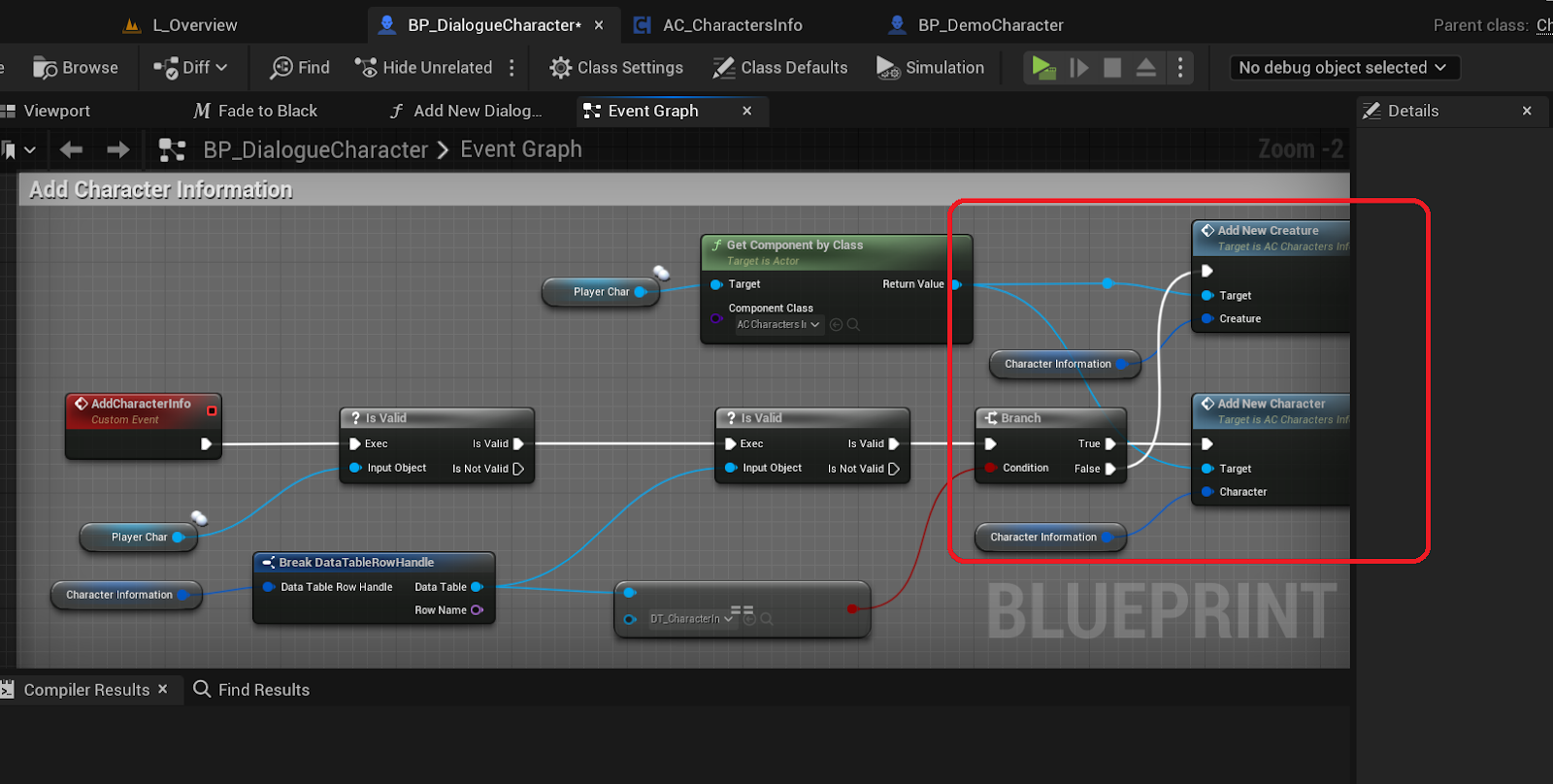
Task: Click the Eject icon in play controls
Action: pyautogui.click(x=1146, y=67)
